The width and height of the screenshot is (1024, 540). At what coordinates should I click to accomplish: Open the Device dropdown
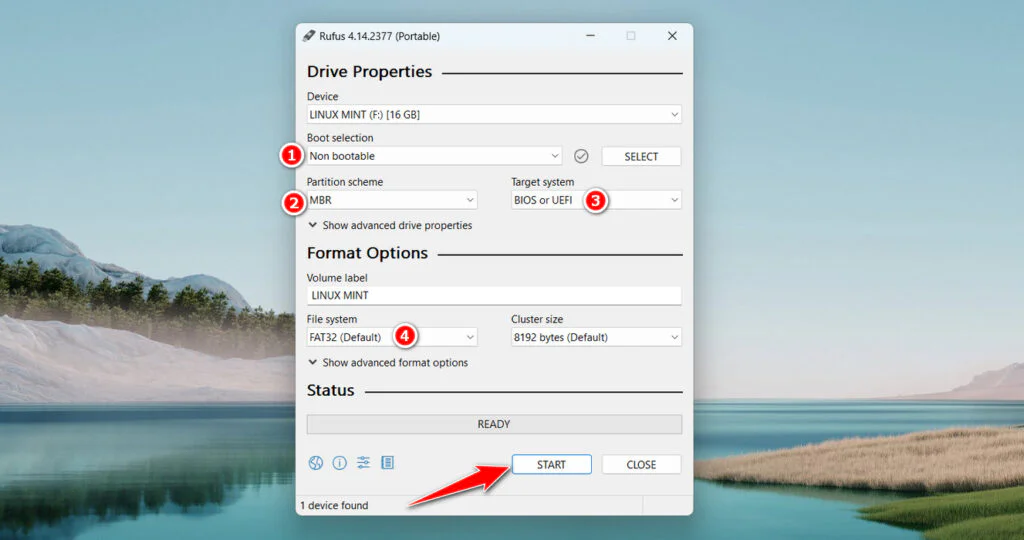(494, 114)
